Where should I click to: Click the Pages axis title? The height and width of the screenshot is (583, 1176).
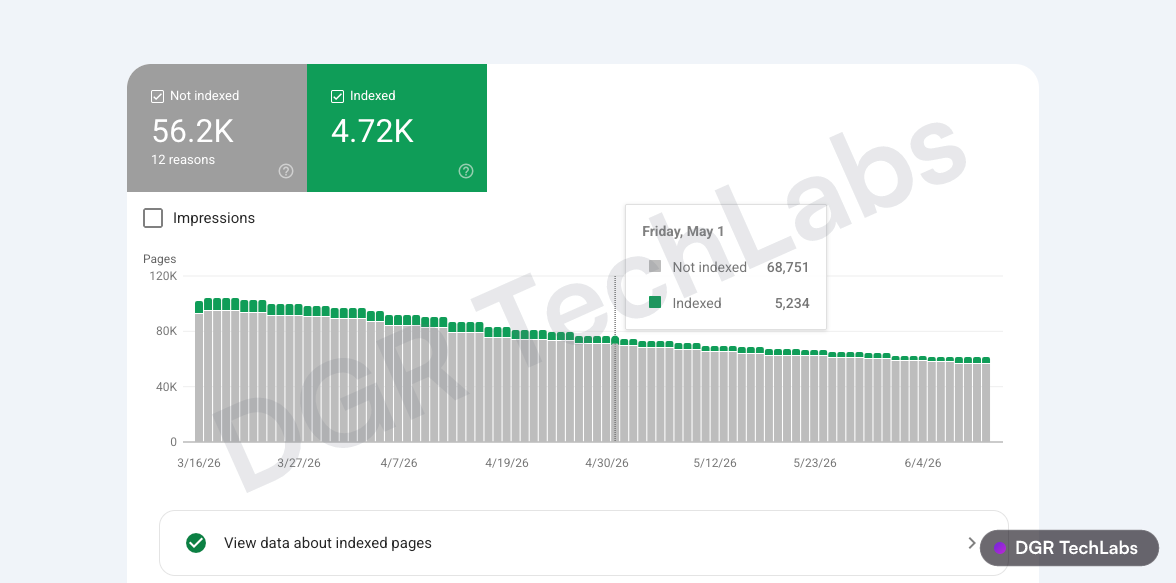(160, 259)
